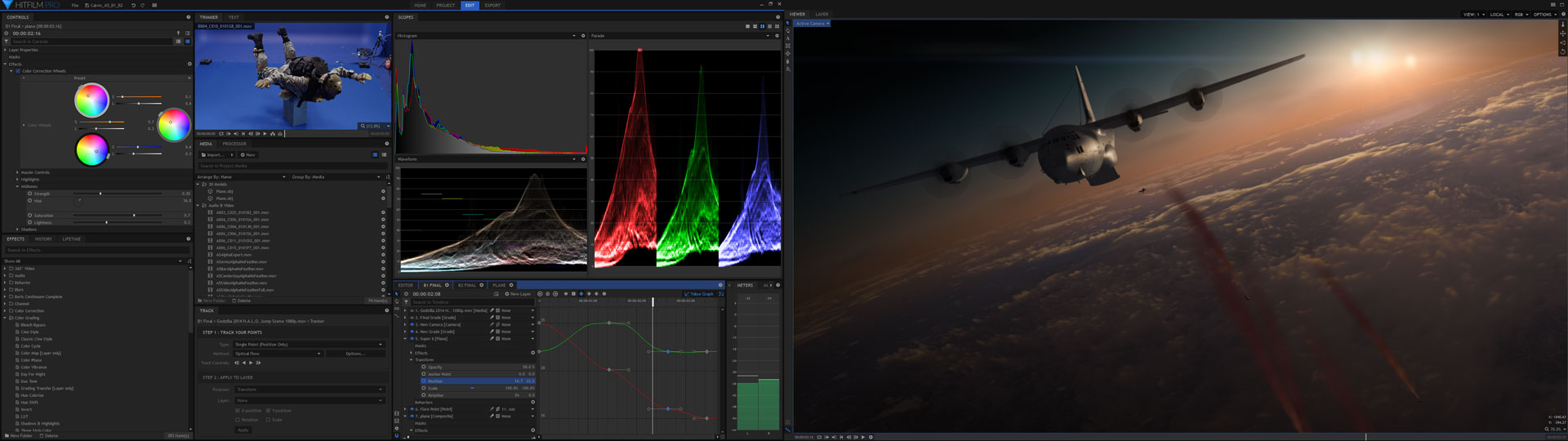Select the Bleach Bypass effect
1568x441 pixels.
point(33,325)
